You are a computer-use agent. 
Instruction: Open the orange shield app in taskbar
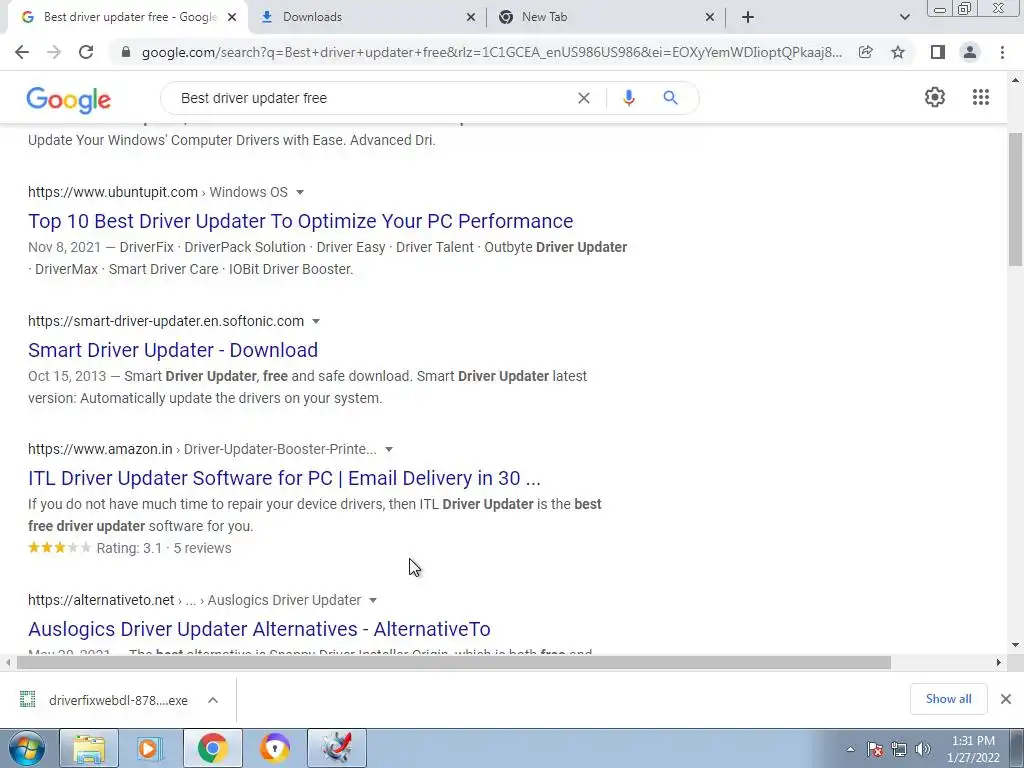click(x=274, y=748)
